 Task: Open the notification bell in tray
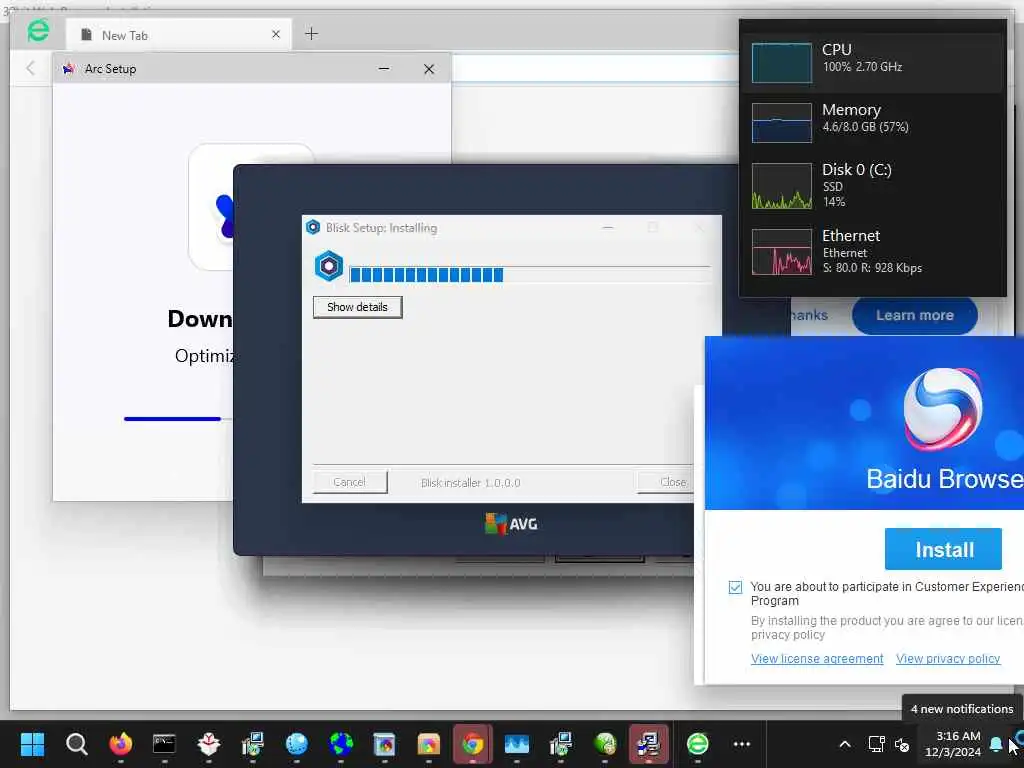(996, 744)
